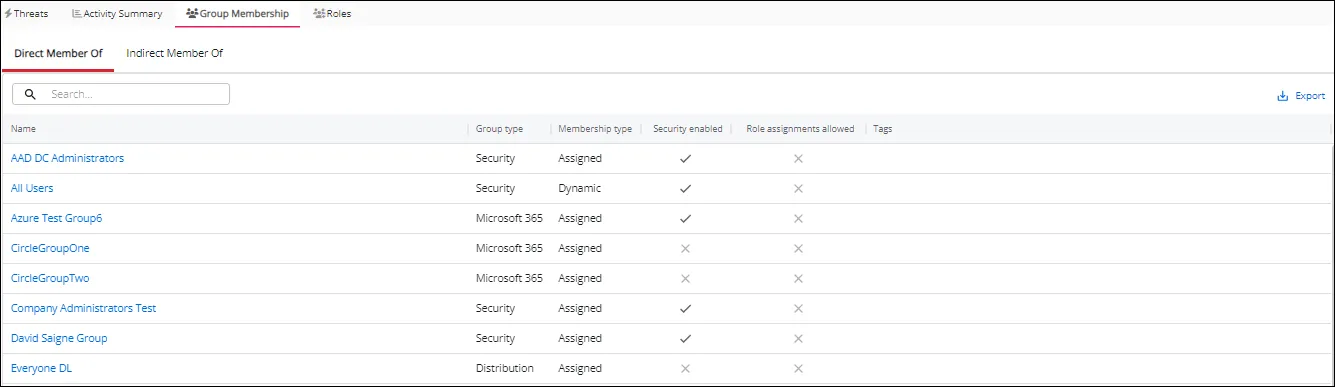Viewport: 1335px width, 387px height.
Task: Click the Export link text
Action: pos(1310,96)
